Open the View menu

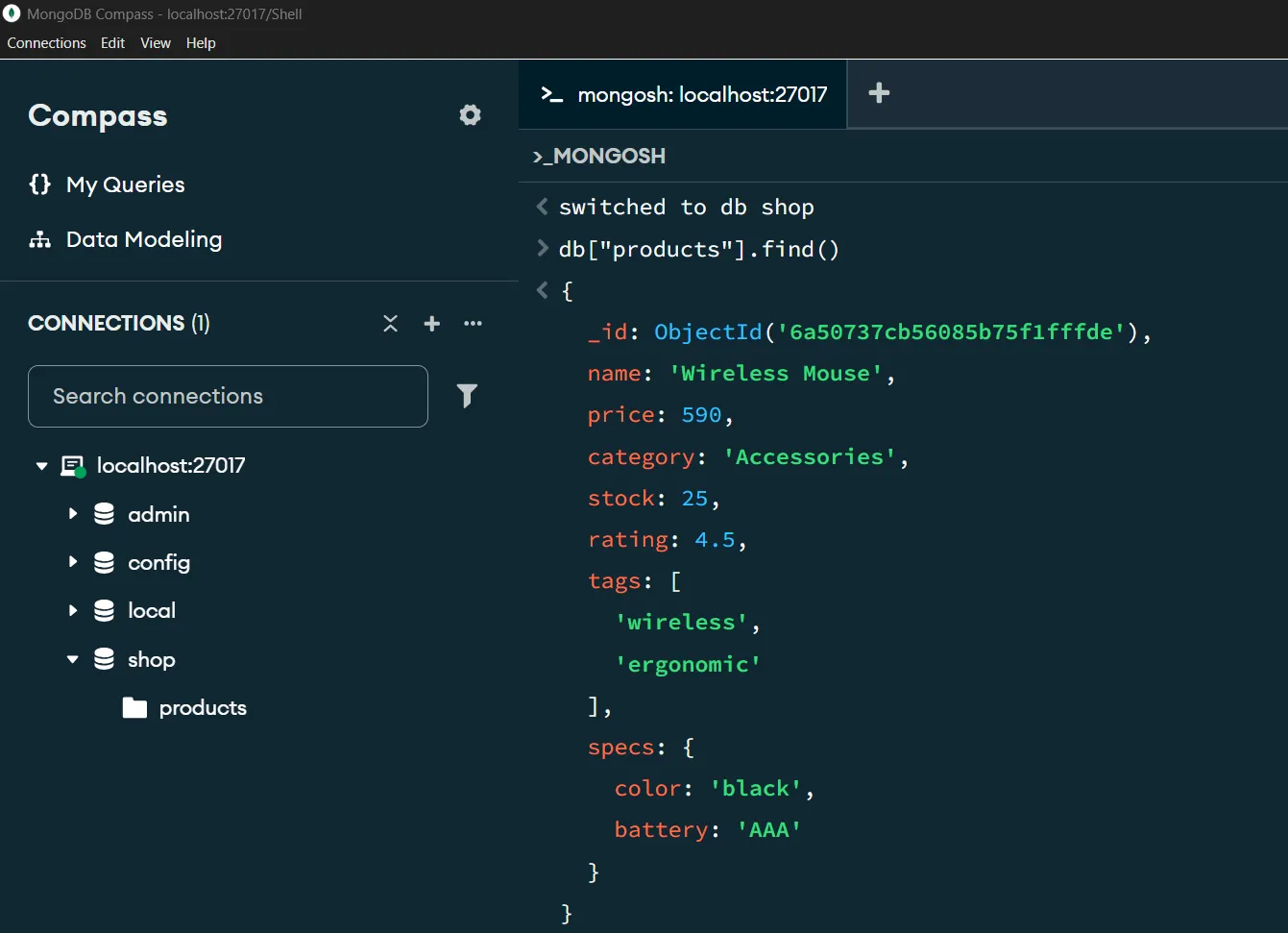(x=156, y=43)
